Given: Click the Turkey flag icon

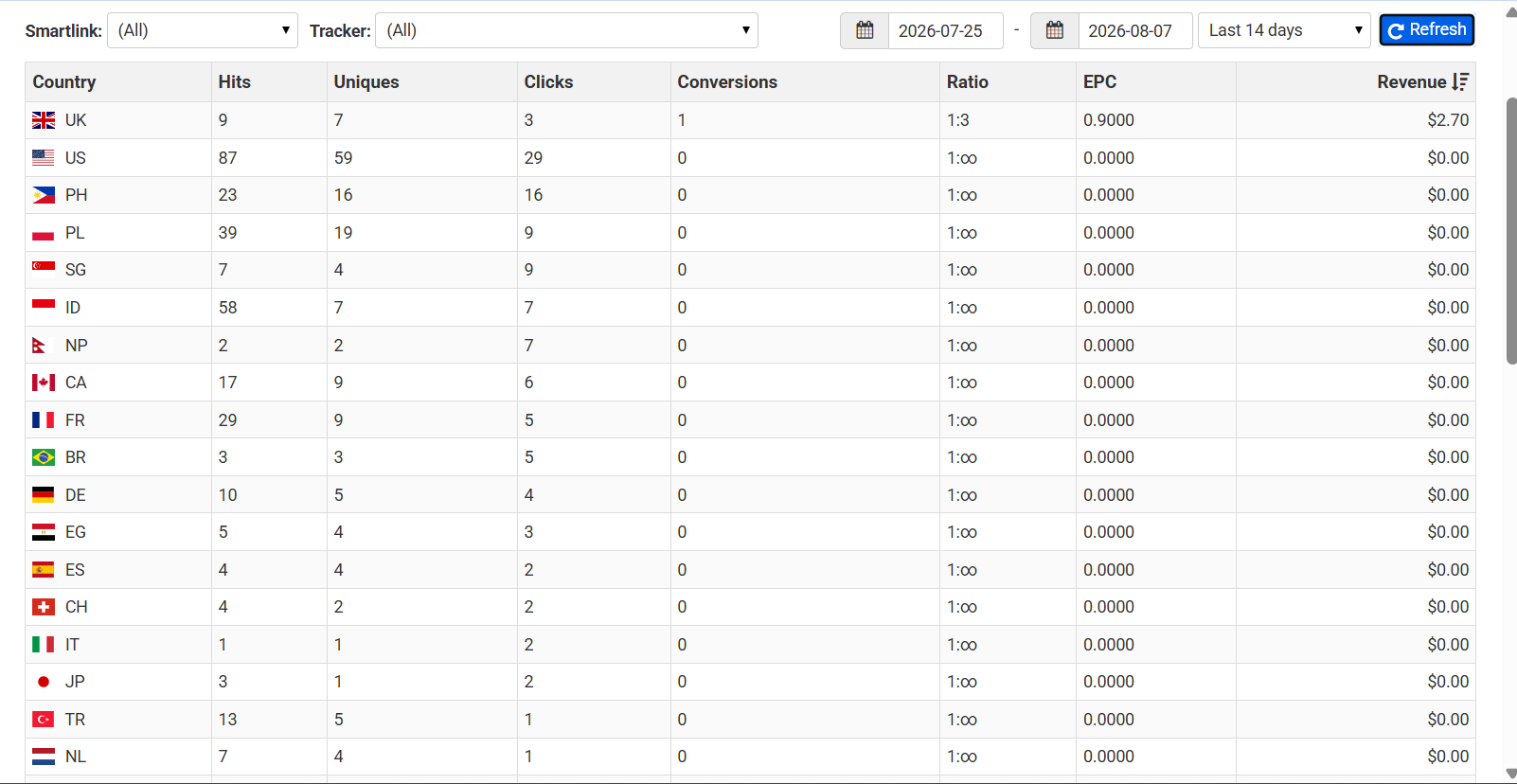Looking at the screenshot, I should [x=44, y=720].
